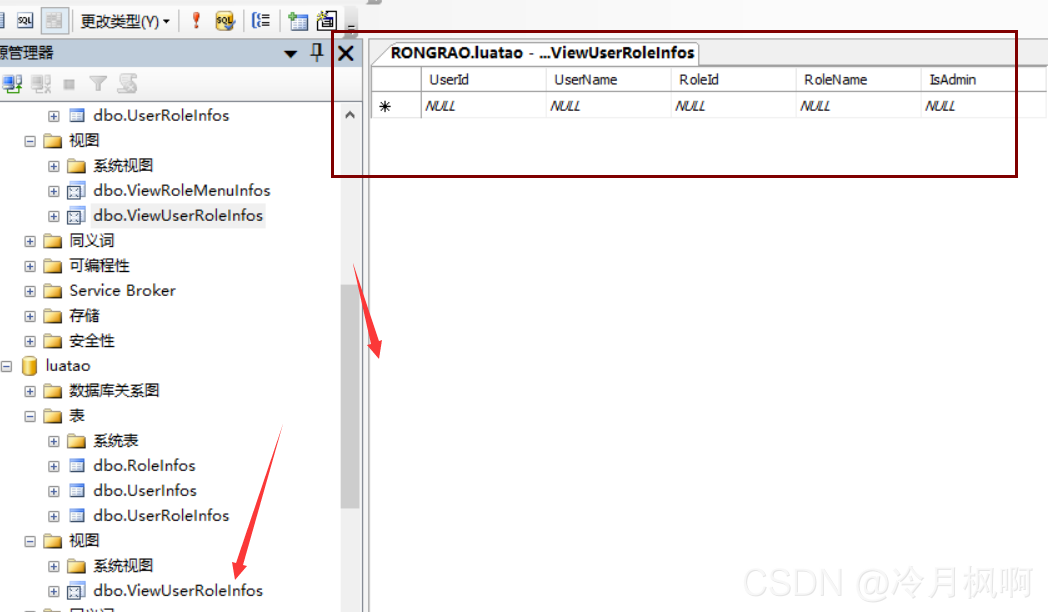Click the NULL cell under UserName

click(608, 106)
